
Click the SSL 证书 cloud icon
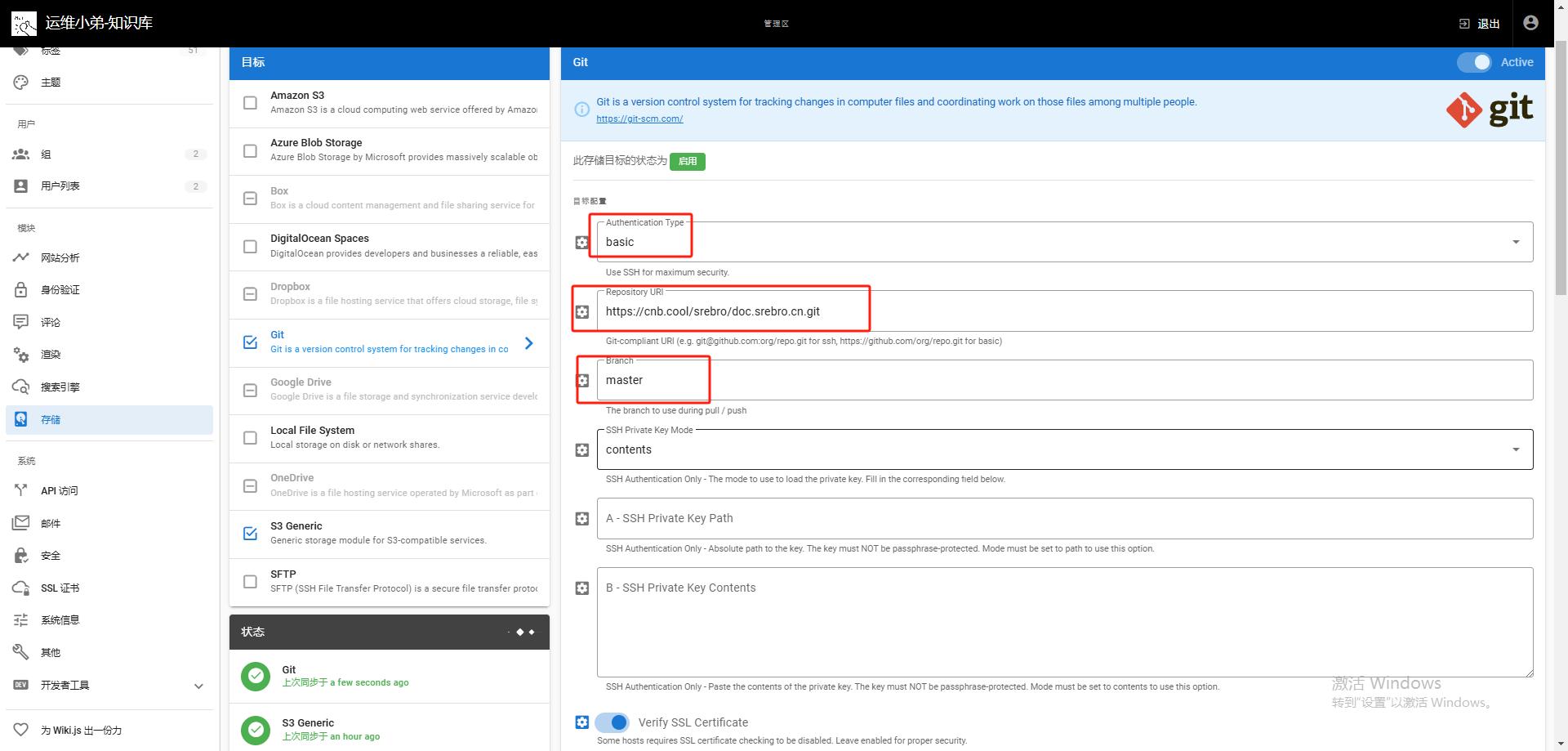point(21,588)
